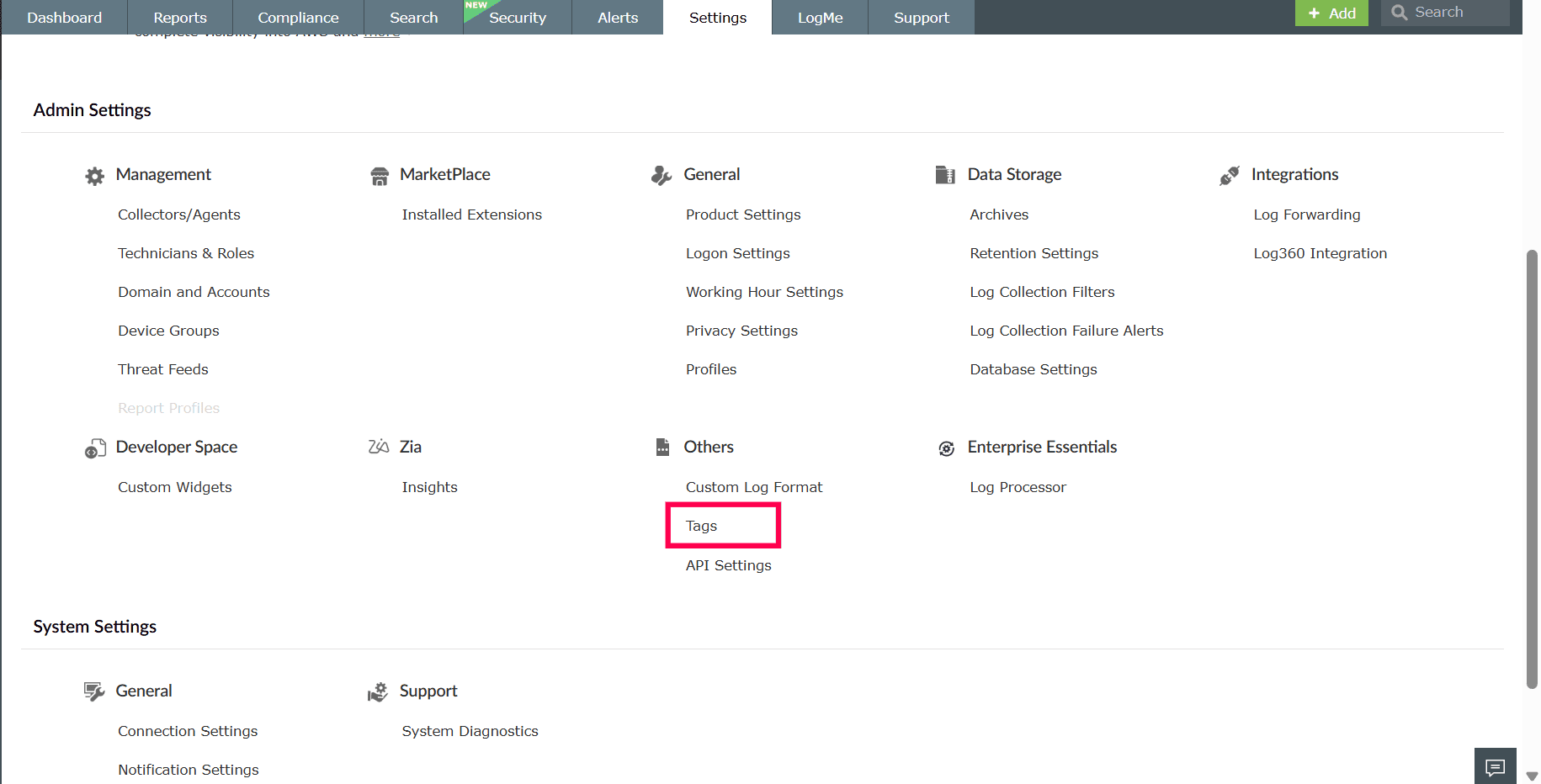Viewport: 1541px width, 784px height.
Task: Open Collectors/Agents settings
Action: (179, 215)
